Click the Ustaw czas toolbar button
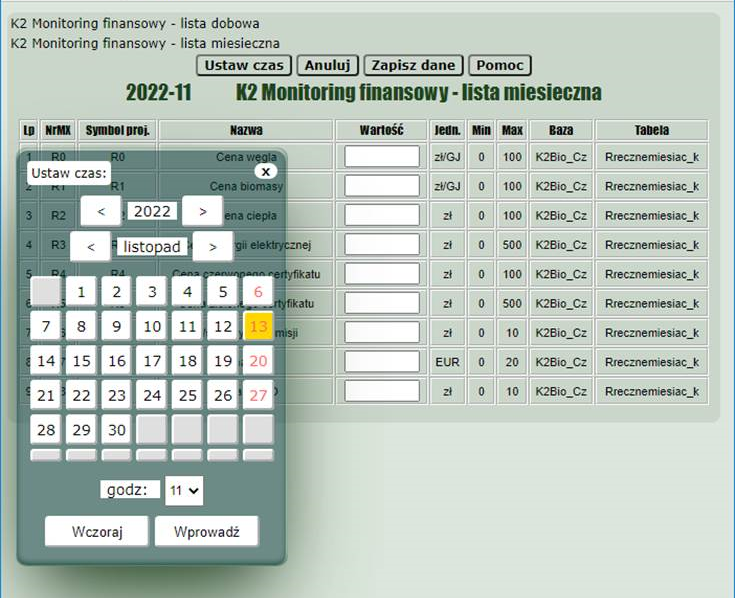This screenshot has width=735, height=598. (245, 65)
